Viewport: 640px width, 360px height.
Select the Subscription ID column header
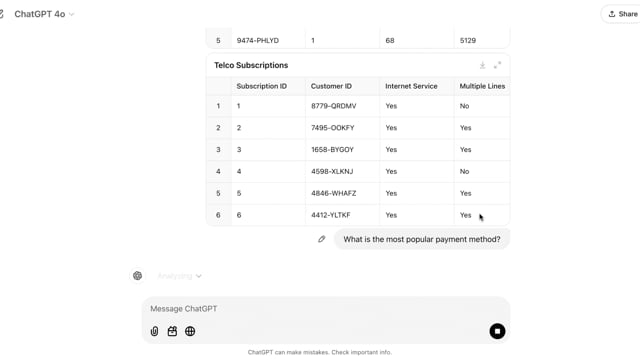click(262, 86)
